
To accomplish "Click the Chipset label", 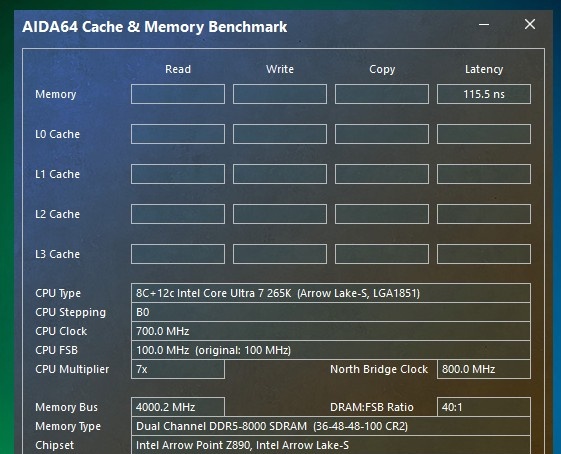I will (x=54, y=445).
